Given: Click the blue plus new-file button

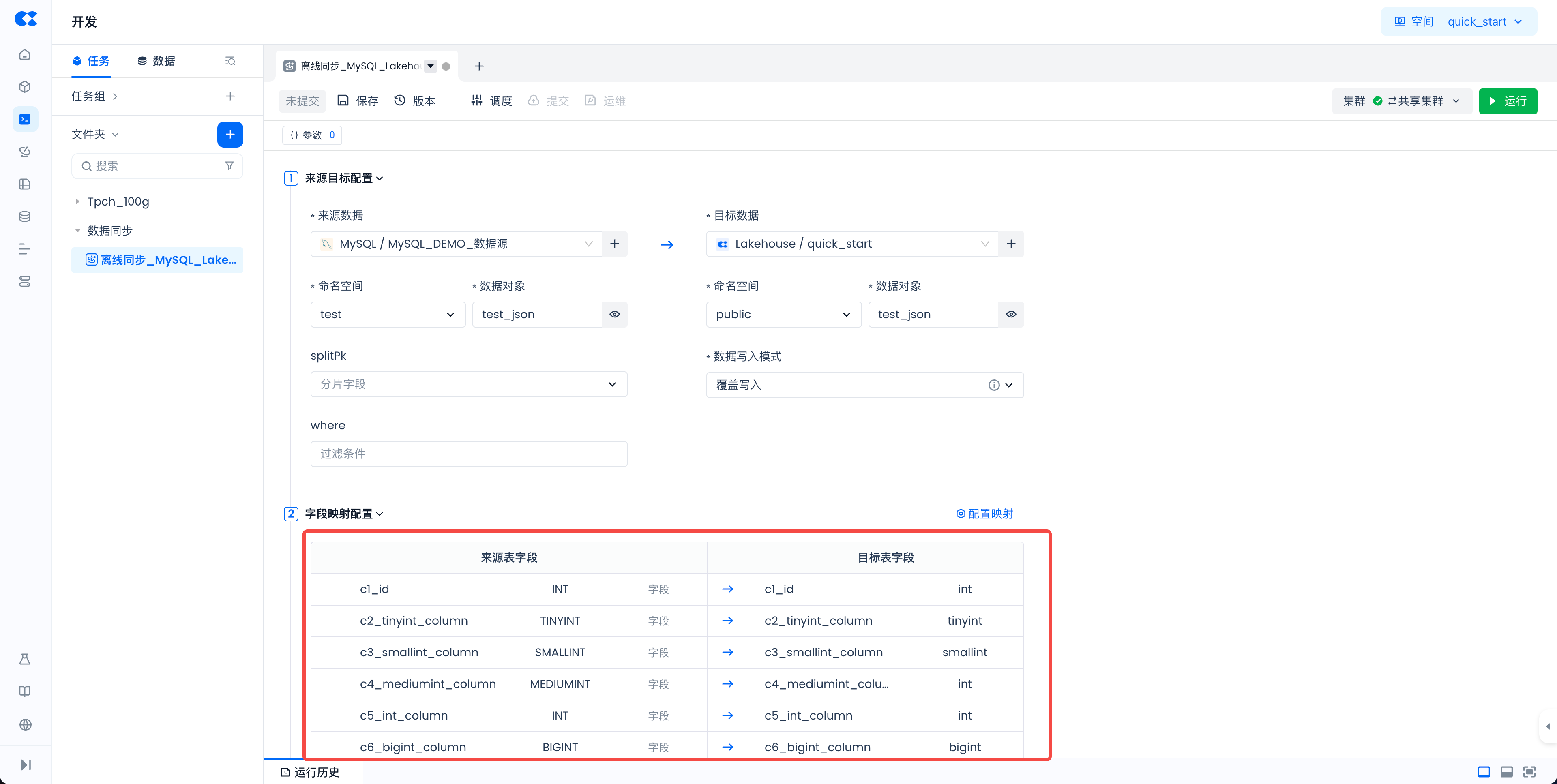Looking at the screenshot, I should (229, 134).
